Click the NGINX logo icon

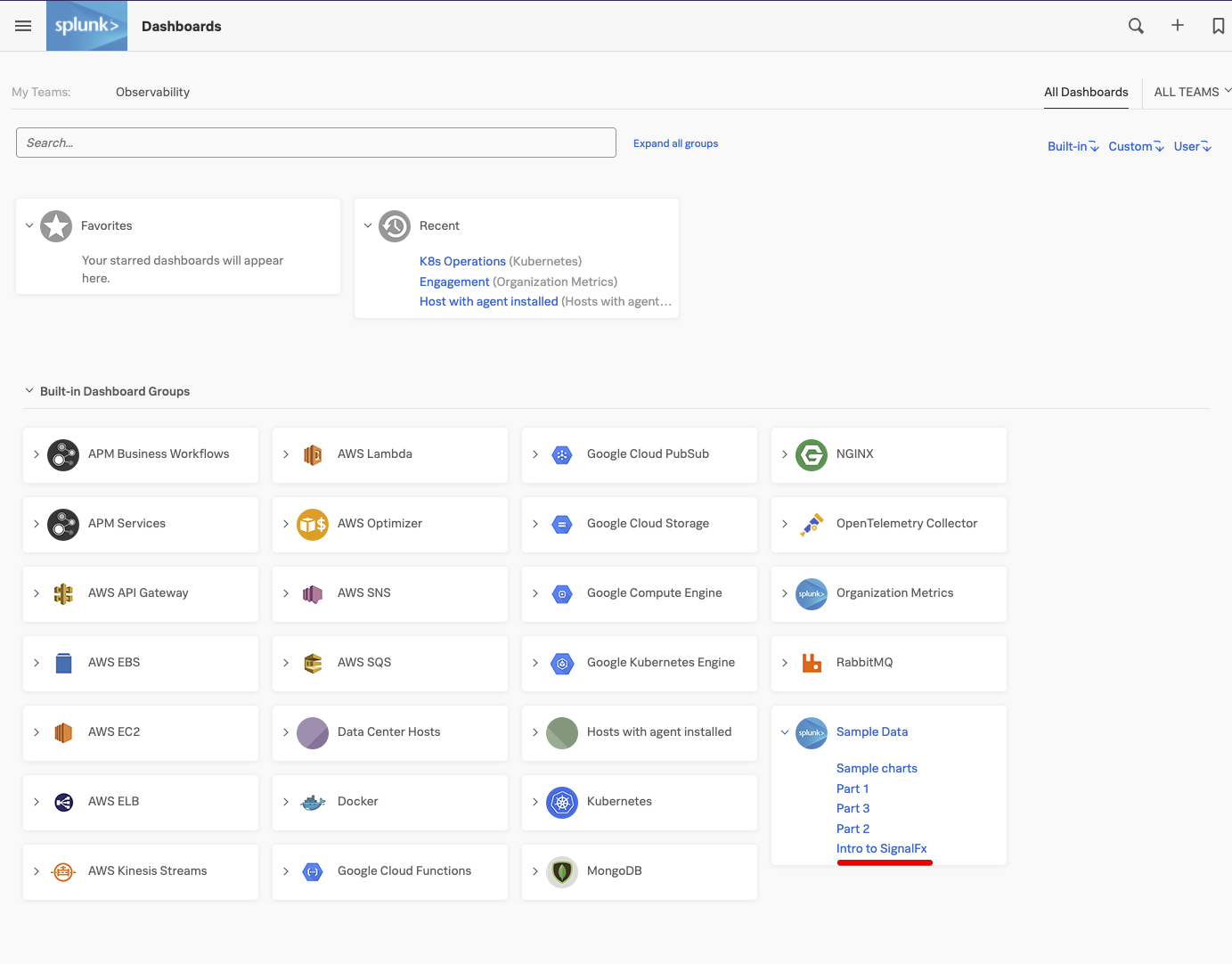tap(812, 455)
